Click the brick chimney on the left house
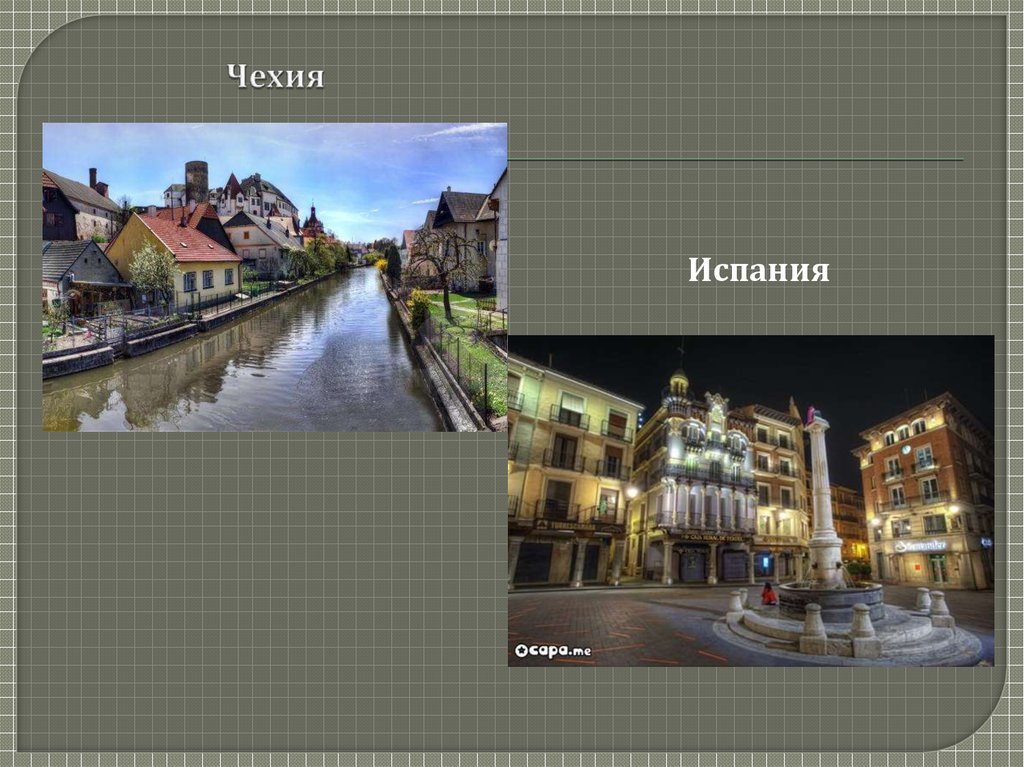 93,178
